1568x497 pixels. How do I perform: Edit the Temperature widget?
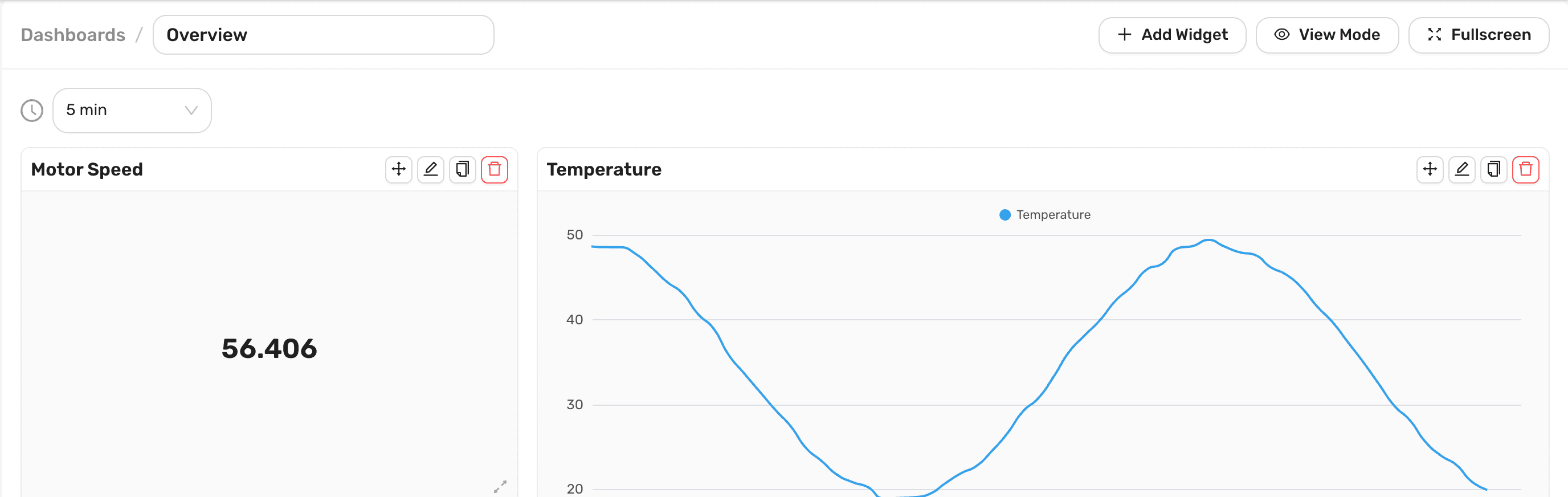click(x=1461, y=169)
